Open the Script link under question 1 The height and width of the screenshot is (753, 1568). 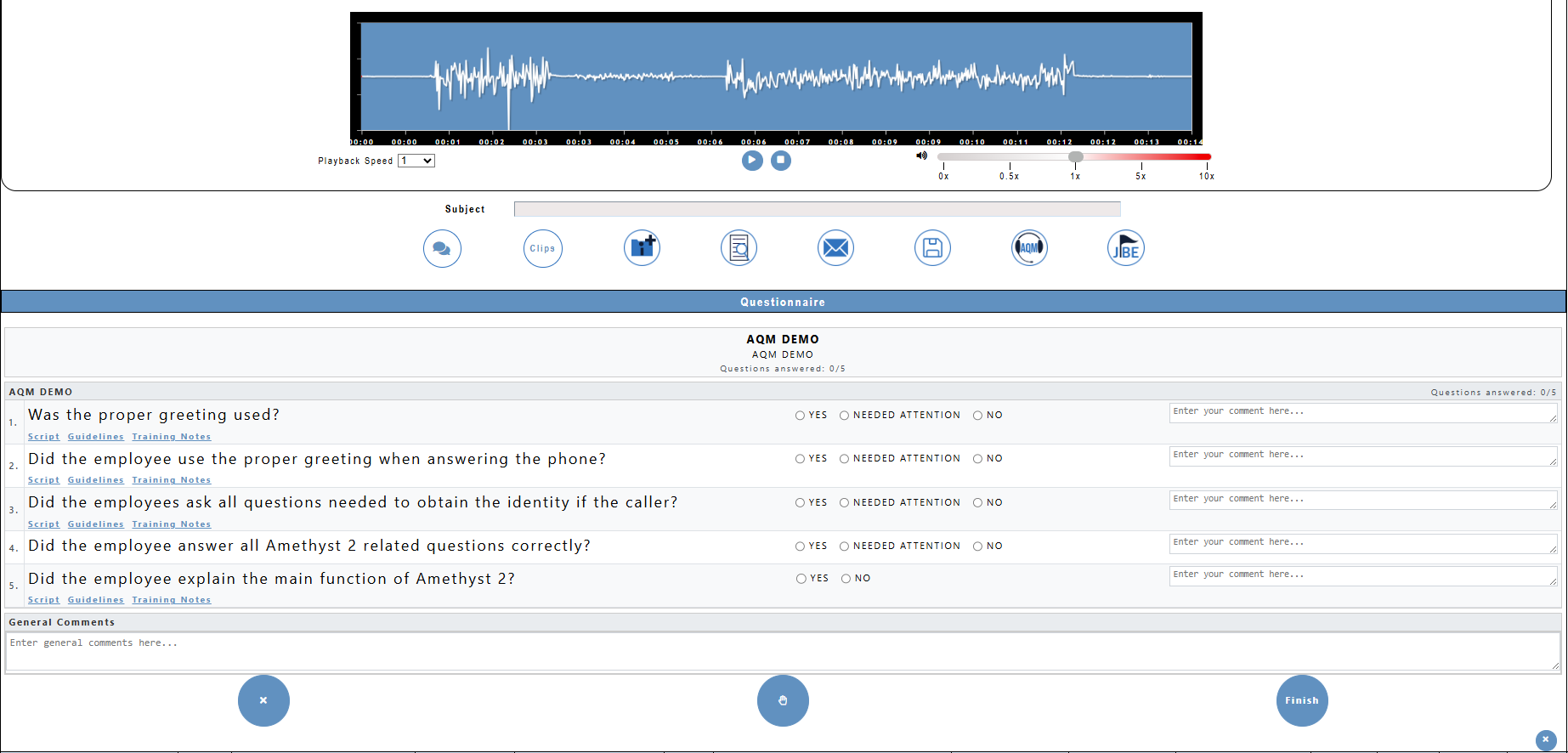click(43, 437)
